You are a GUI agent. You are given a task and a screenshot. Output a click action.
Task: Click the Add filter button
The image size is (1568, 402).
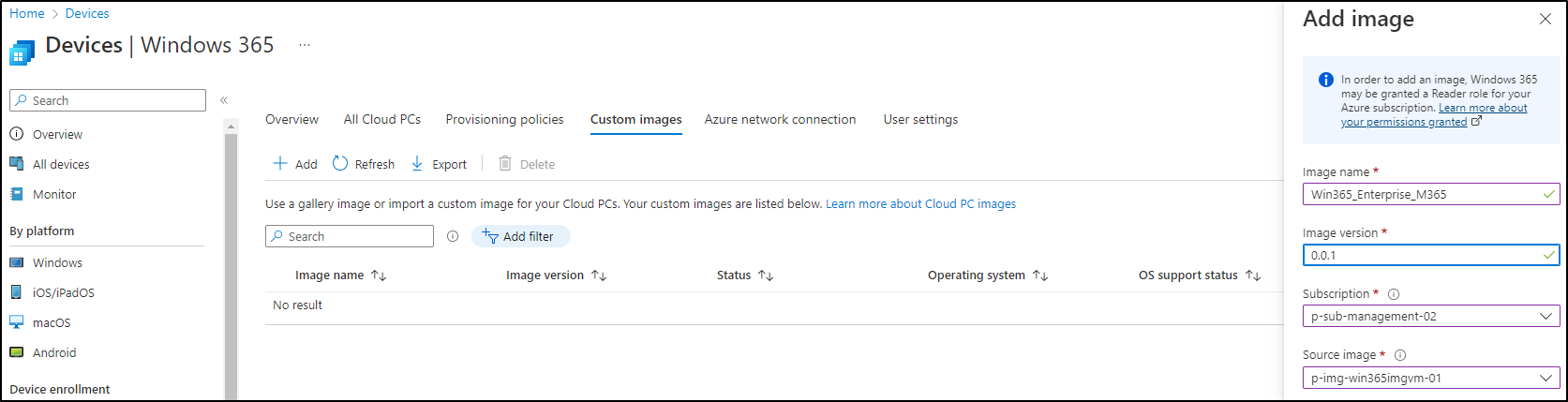[x=521, y=236]
